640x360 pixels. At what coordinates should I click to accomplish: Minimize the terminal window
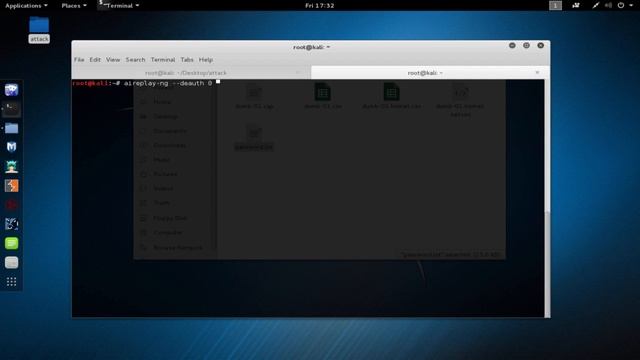[512, 45]
